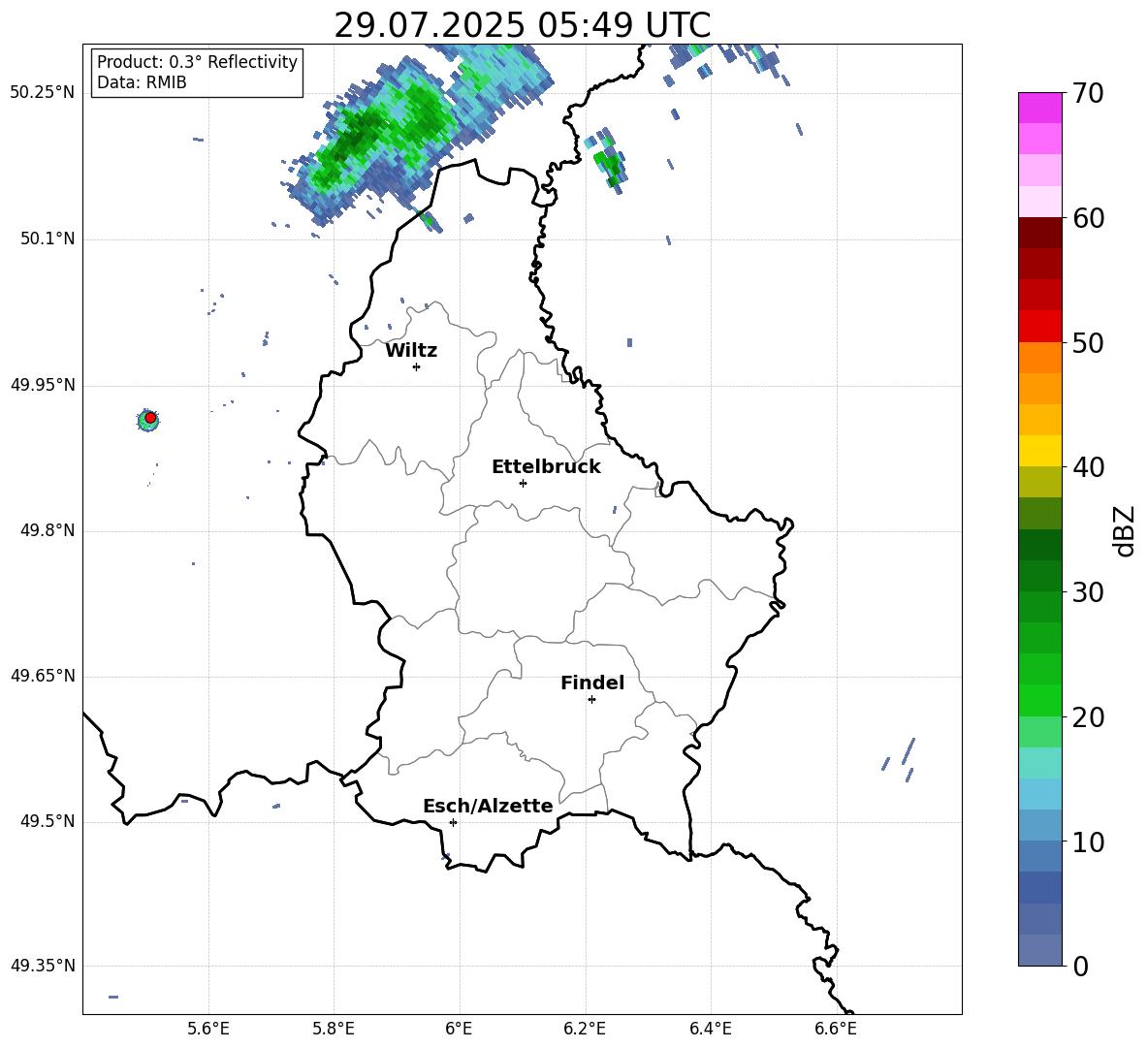Image resolution: width=1148 pixels, height=1048 pixels.
Task: Click the 60 value on colorbar
Action: (1088, 218)
